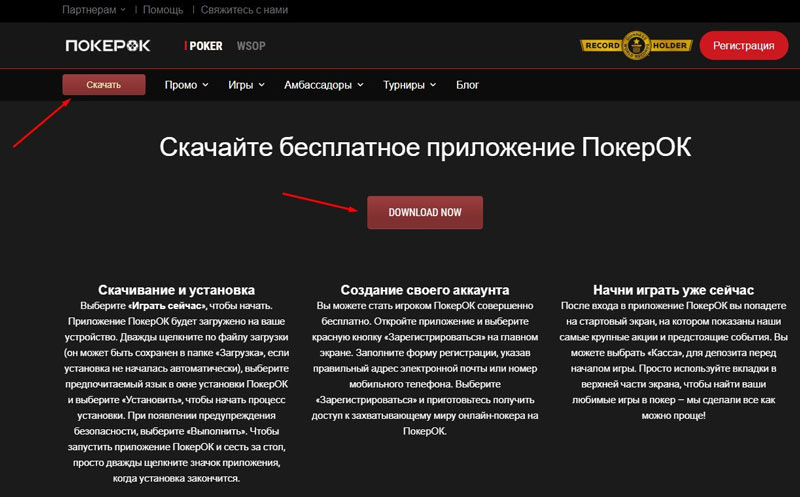Click the page headline Скачайте бесплатное приложение ПокерОК
Image resolution: width=800 pixels, height=497 pixels.
pos(425,147)
